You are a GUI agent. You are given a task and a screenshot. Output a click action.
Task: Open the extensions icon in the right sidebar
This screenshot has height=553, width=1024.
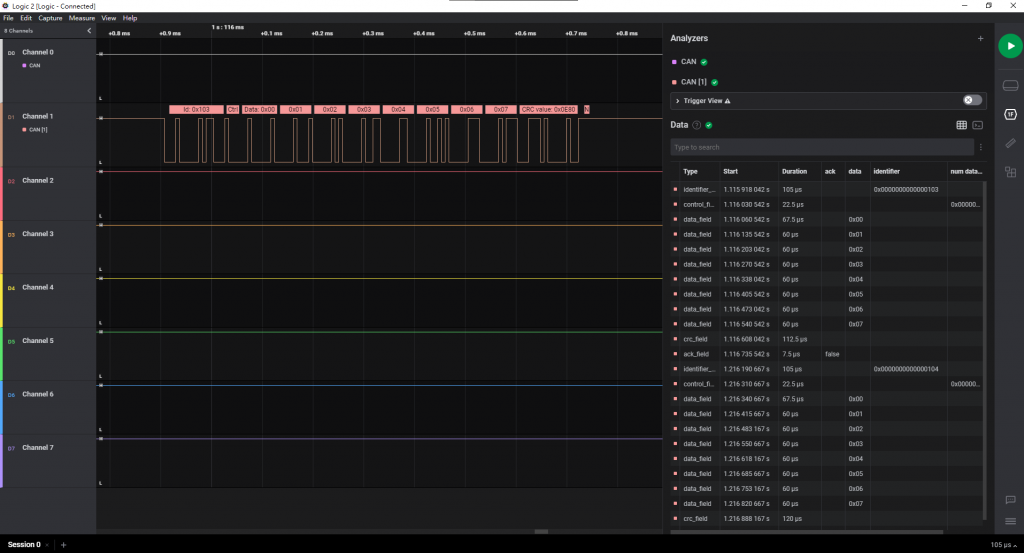(1010, 172)
